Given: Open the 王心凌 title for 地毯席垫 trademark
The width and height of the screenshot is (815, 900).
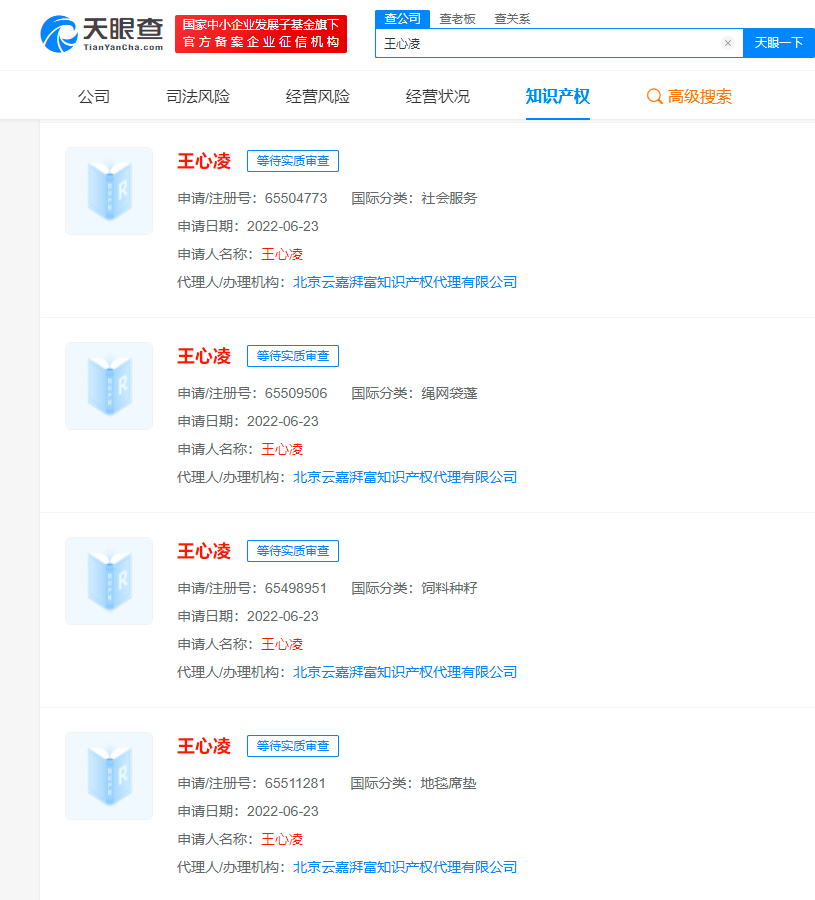Looking at the screenshot, I should [x=204, y=746].
